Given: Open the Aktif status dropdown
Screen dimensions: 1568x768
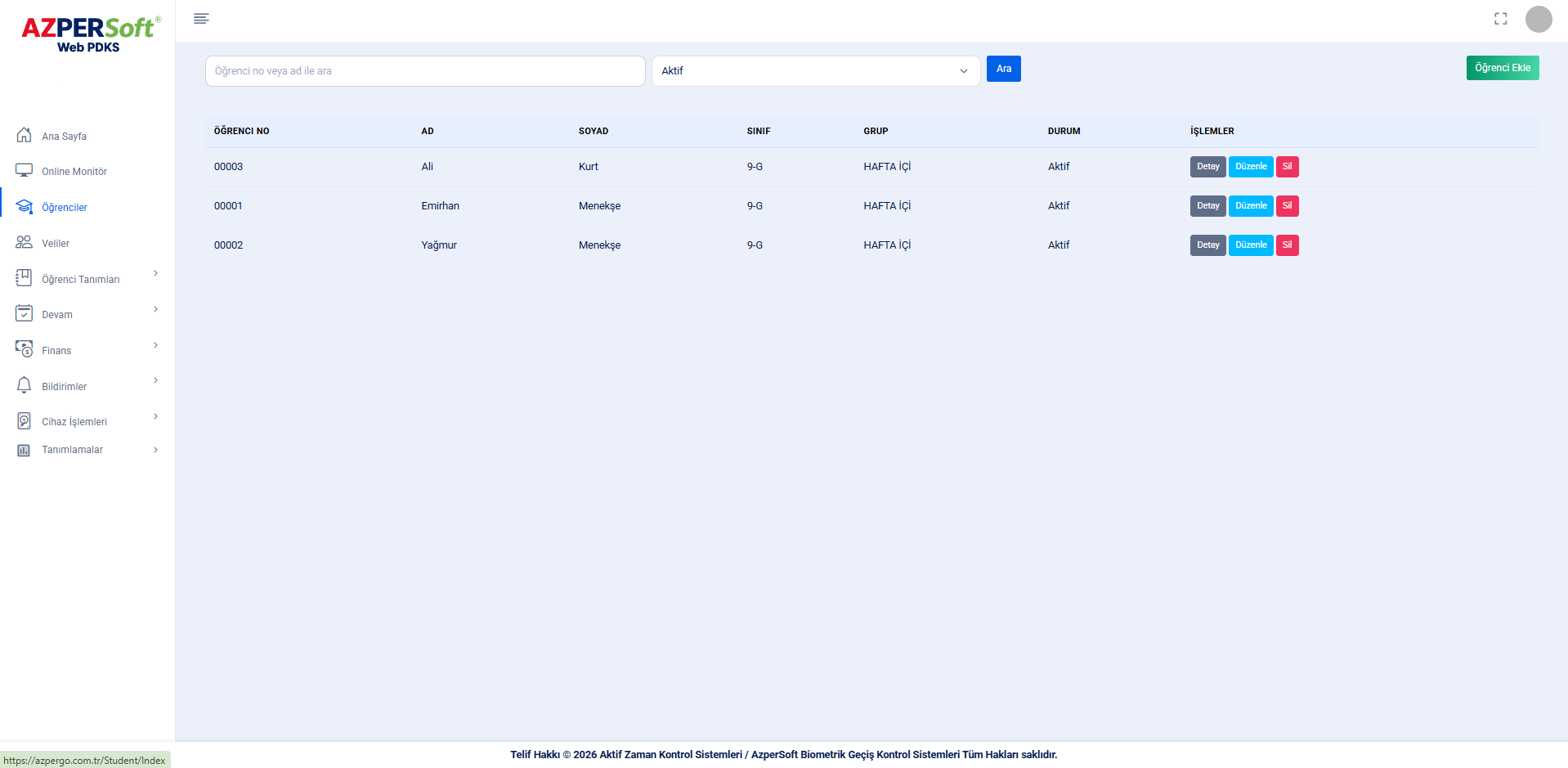Looking at the screenshot, I should coord(815,71).
